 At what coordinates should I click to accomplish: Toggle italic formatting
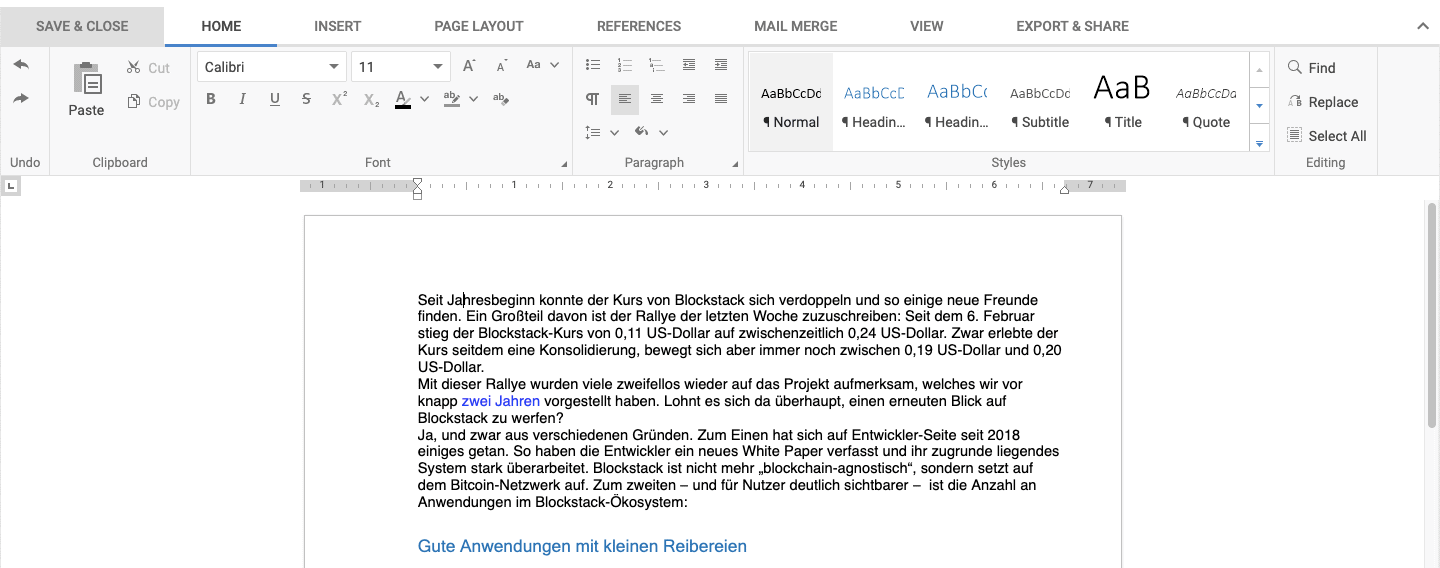[243, 99]
